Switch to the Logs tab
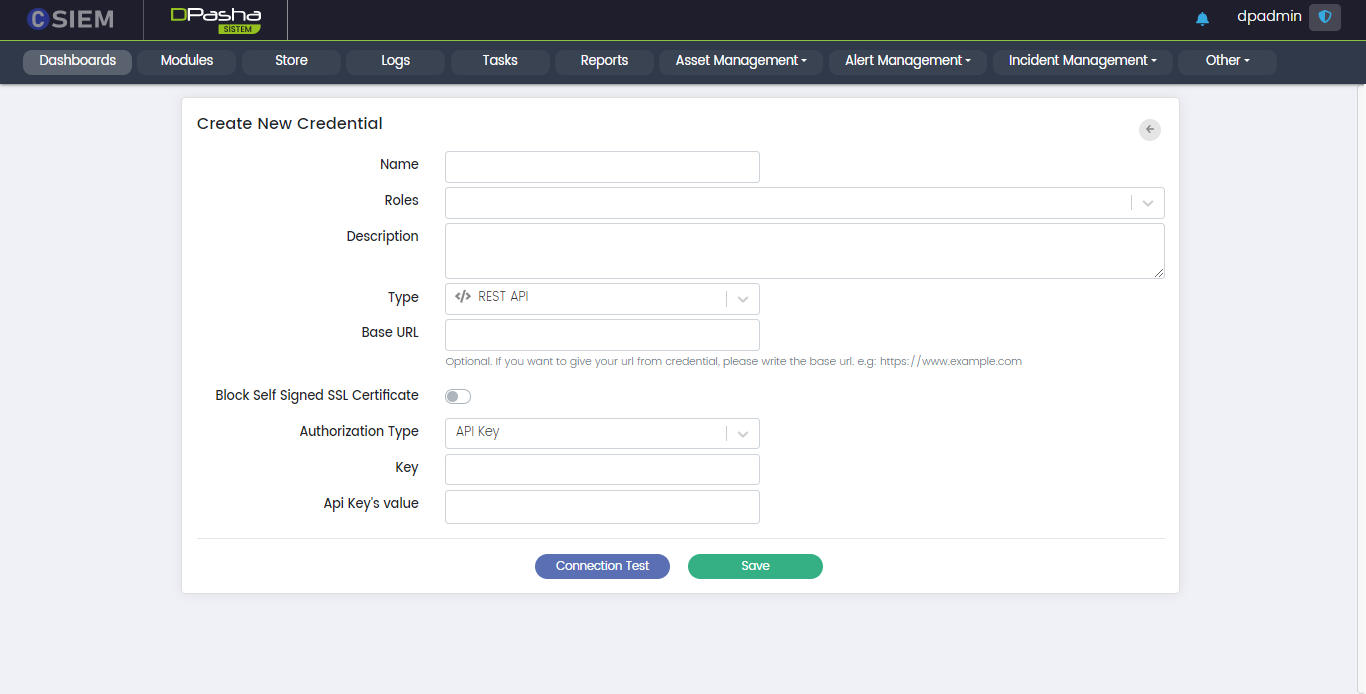Viewport: 1366px width, 694px height. 395,61
